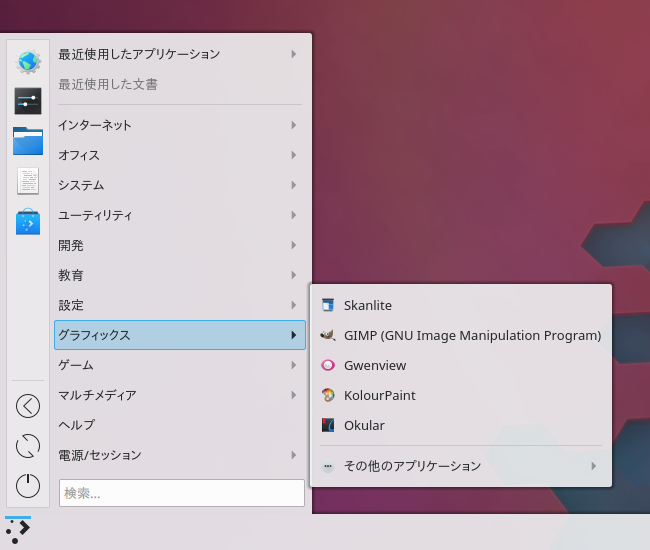Open the web browser globe icon
The width and height of the screenshot is (650, 550).
tap(28, 62)
